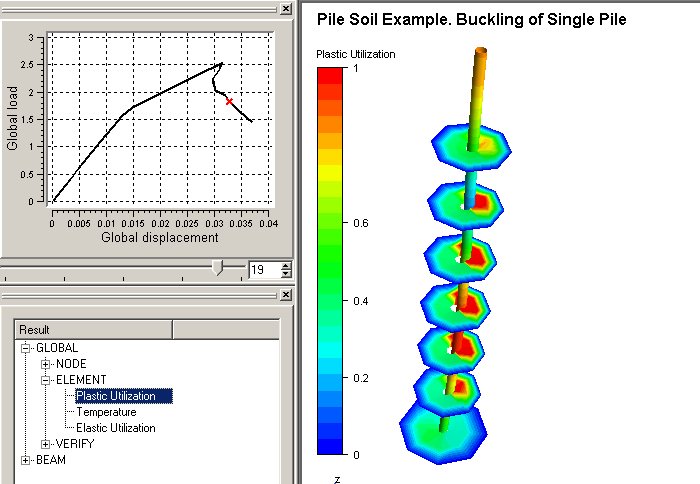Click the Plastic Utilization color legend bar
This screenshot has height=484, width=700.
click(x=329, y=260)
